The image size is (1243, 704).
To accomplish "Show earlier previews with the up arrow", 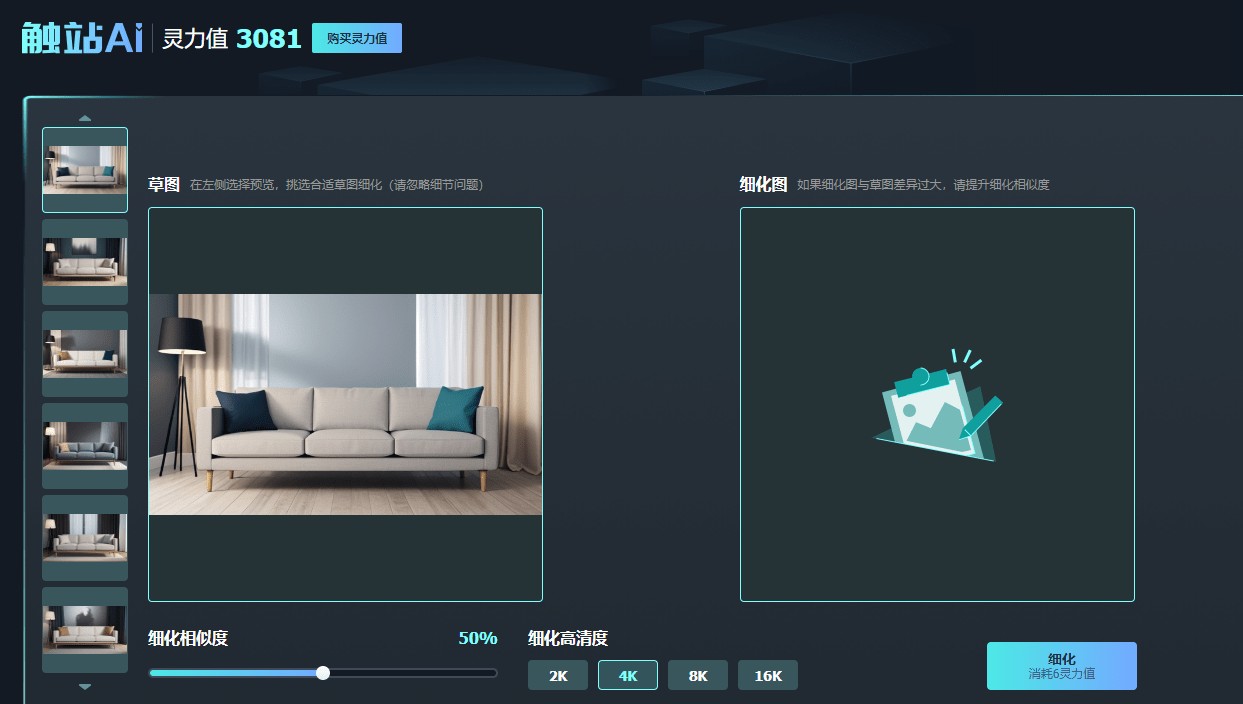I will tap(85, 118).
